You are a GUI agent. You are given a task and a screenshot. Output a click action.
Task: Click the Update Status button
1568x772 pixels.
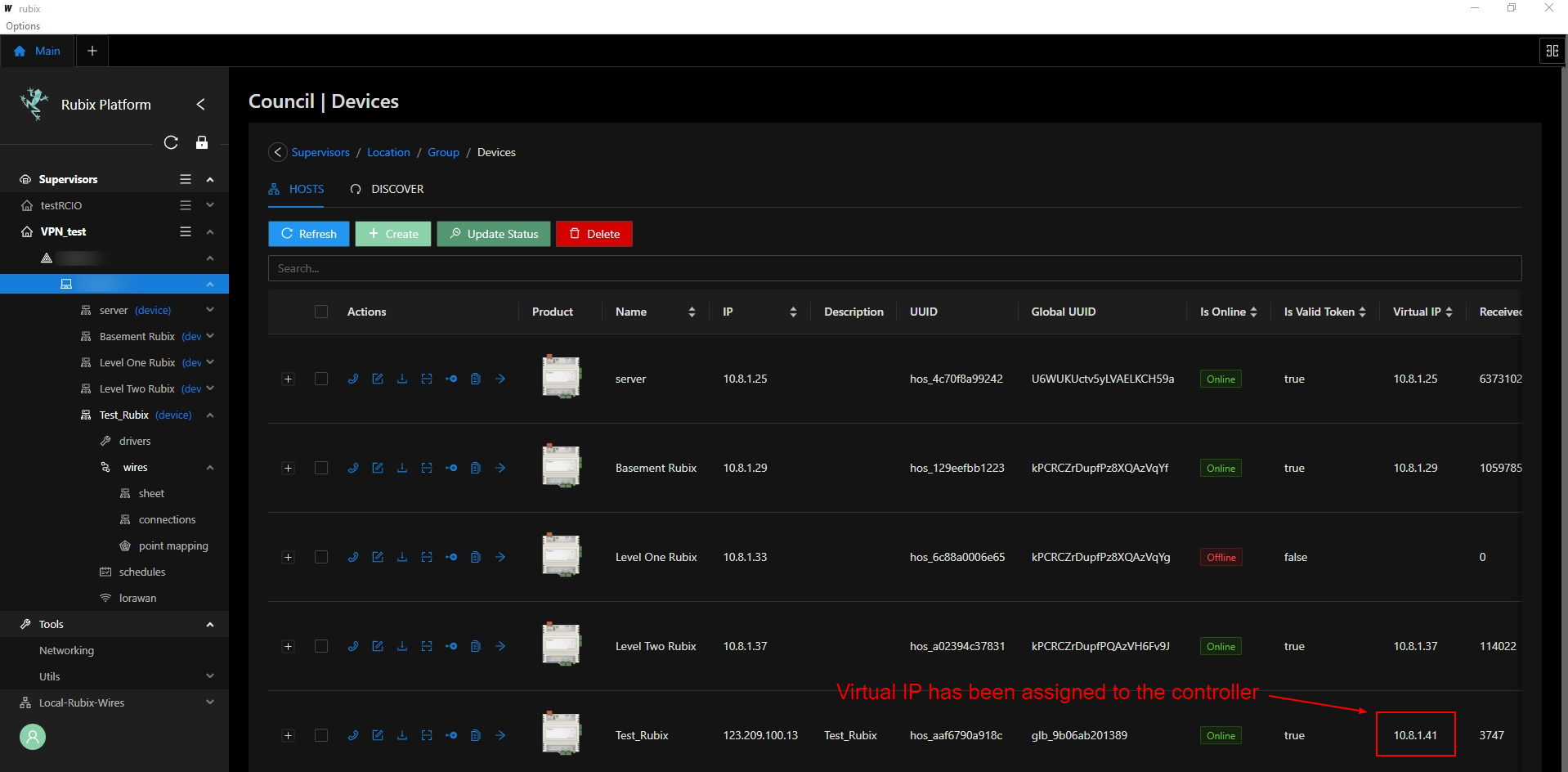coord(494,234)
